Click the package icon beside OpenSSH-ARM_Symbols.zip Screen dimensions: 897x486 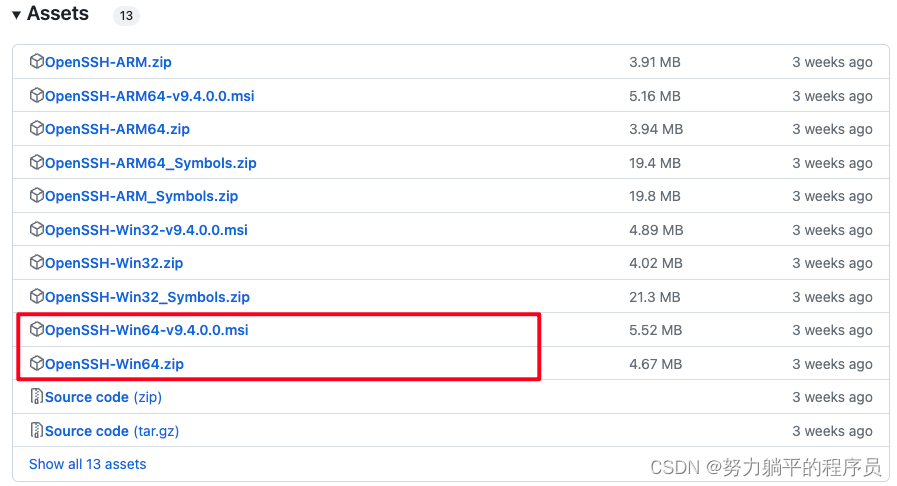pyautogui.click(x=37, y=196)
